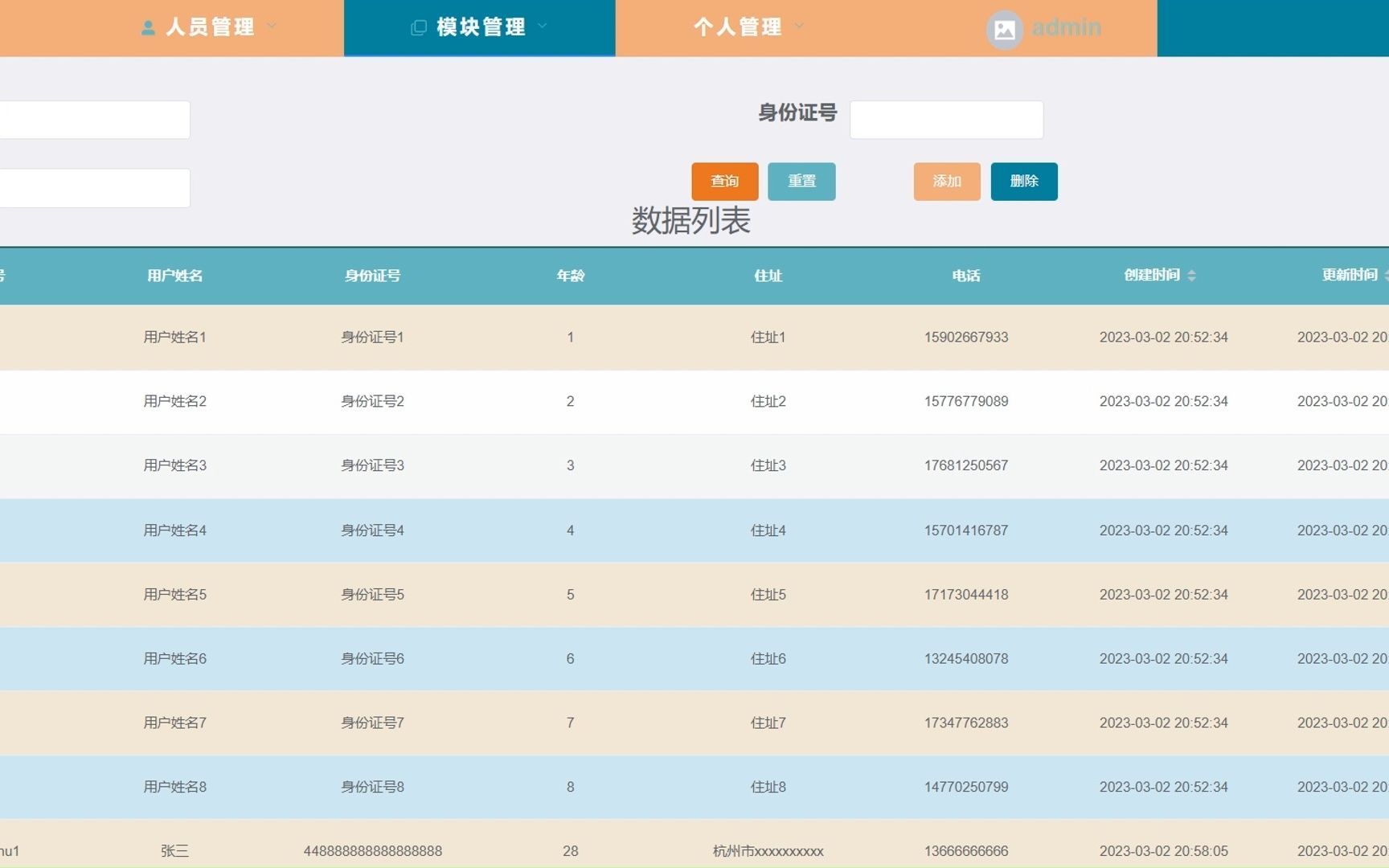
Task: Click the cell 身份证号1
Action: click(373, 338)
